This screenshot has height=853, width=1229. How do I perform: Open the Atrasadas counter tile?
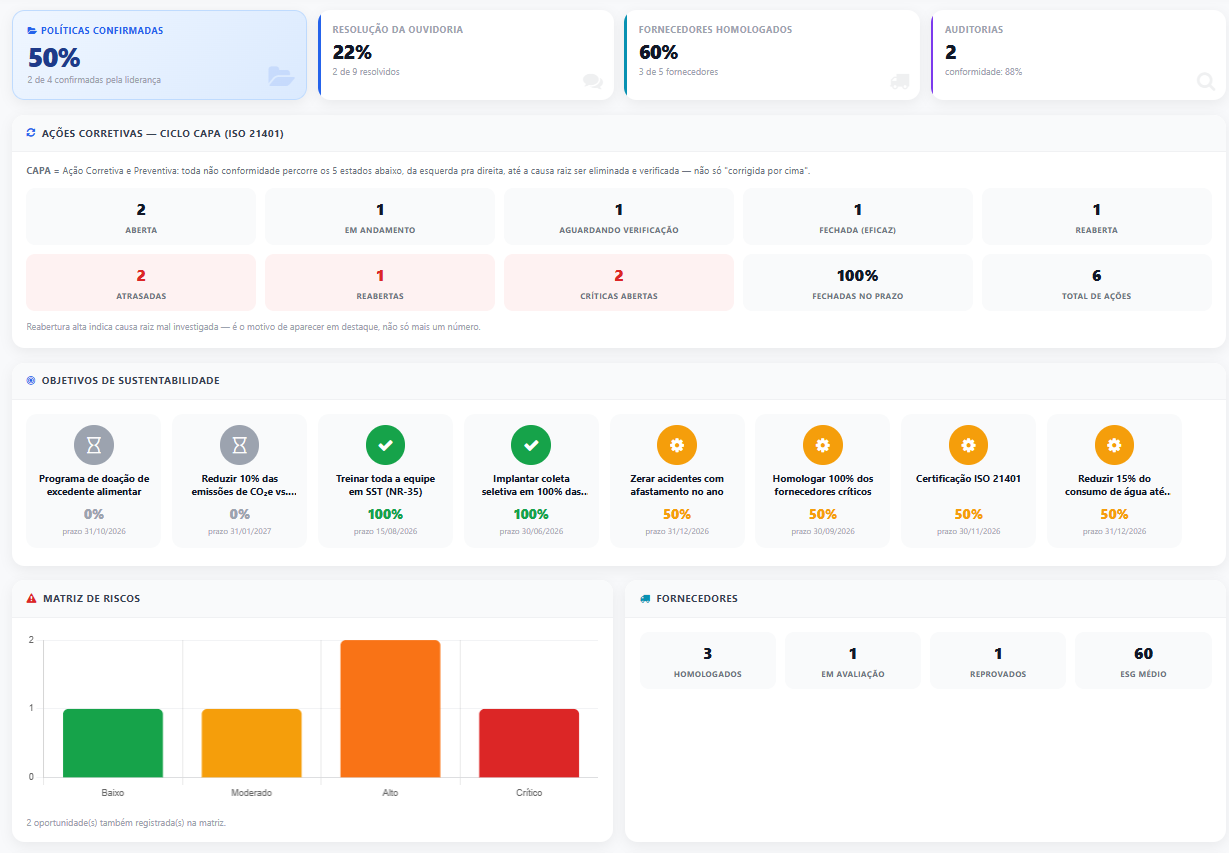pos(141,282)
